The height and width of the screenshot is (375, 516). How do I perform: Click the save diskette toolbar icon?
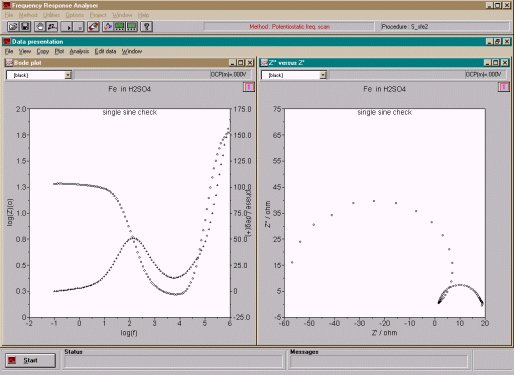25,27
